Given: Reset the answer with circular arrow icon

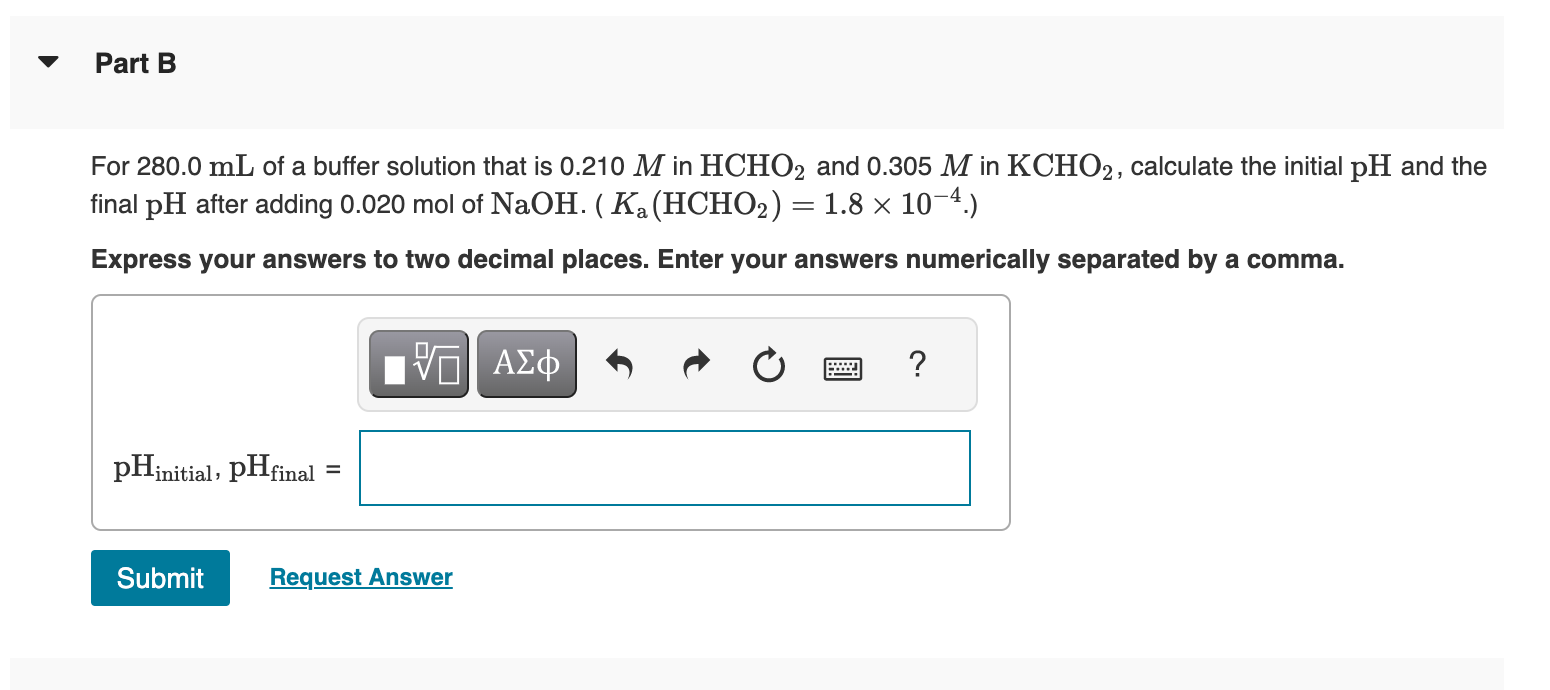Looking at the screenshot, I should coord(768,363).
